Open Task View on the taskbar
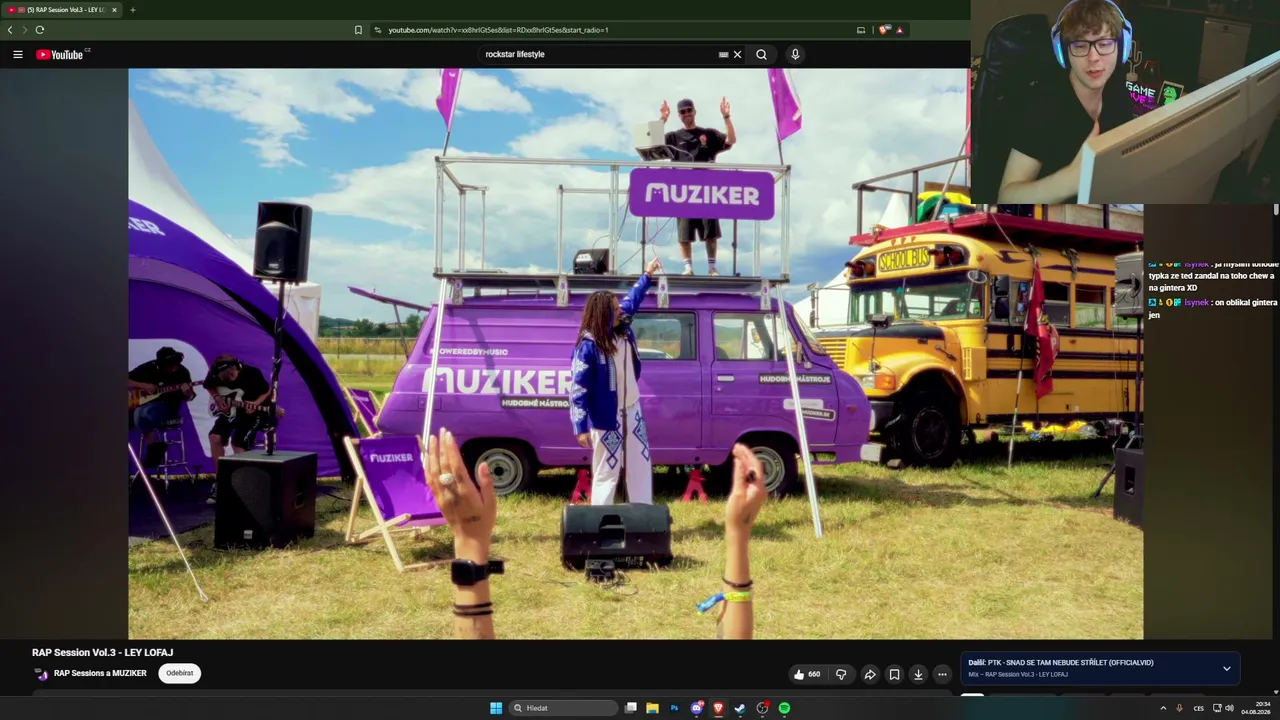Screen dimensions: 1280x720 631,708
